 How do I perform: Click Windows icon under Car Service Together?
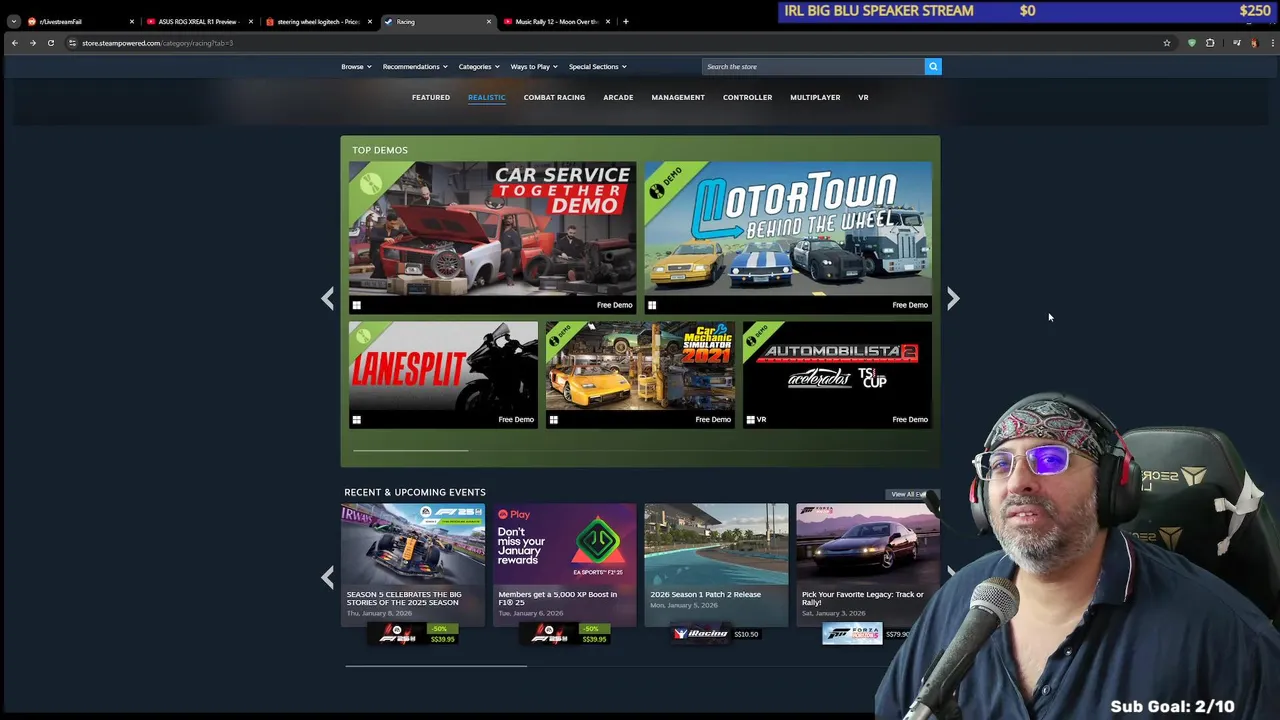357,305
